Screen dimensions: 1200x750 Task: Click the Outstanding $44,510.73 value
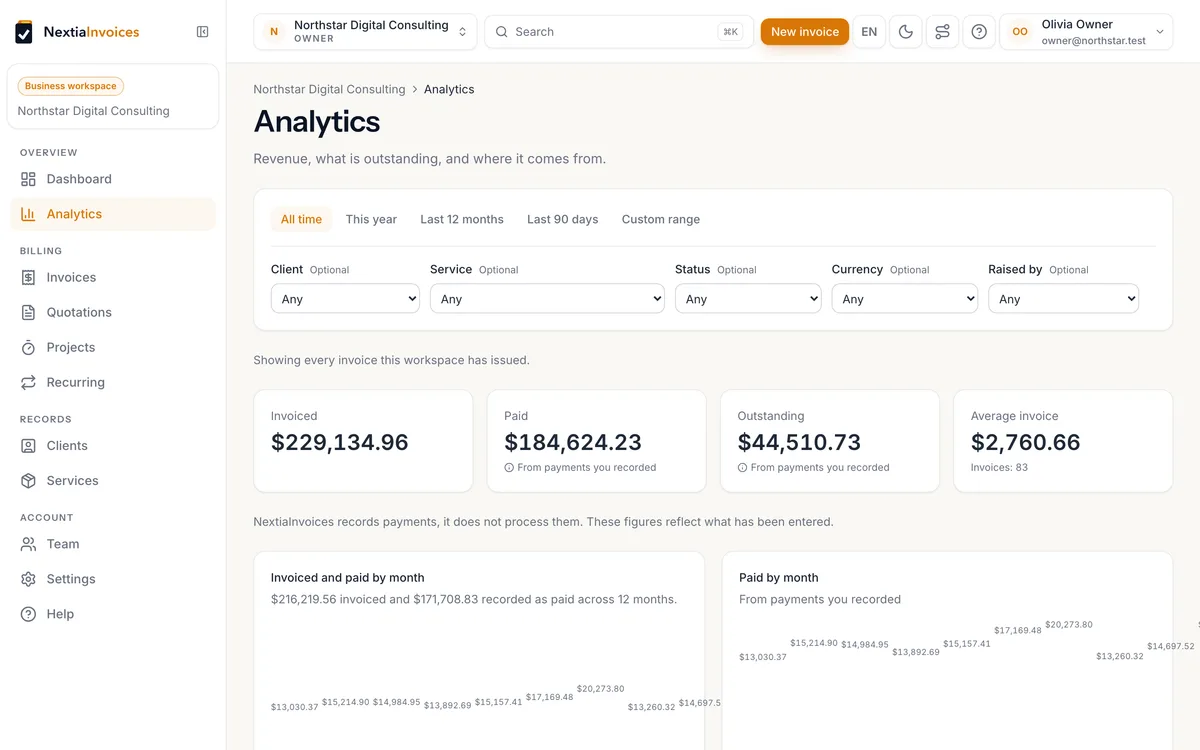(799, 443)
